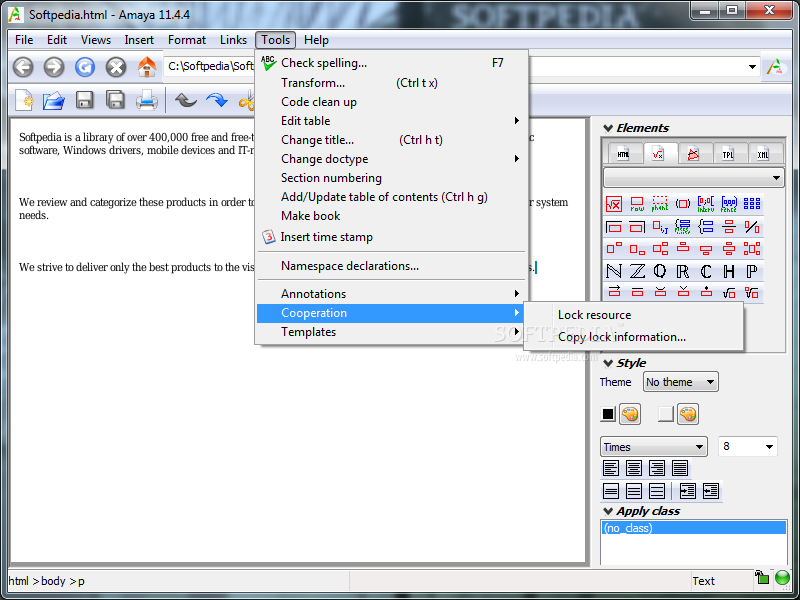Collapse the Apply class panel

coord(608,511)
